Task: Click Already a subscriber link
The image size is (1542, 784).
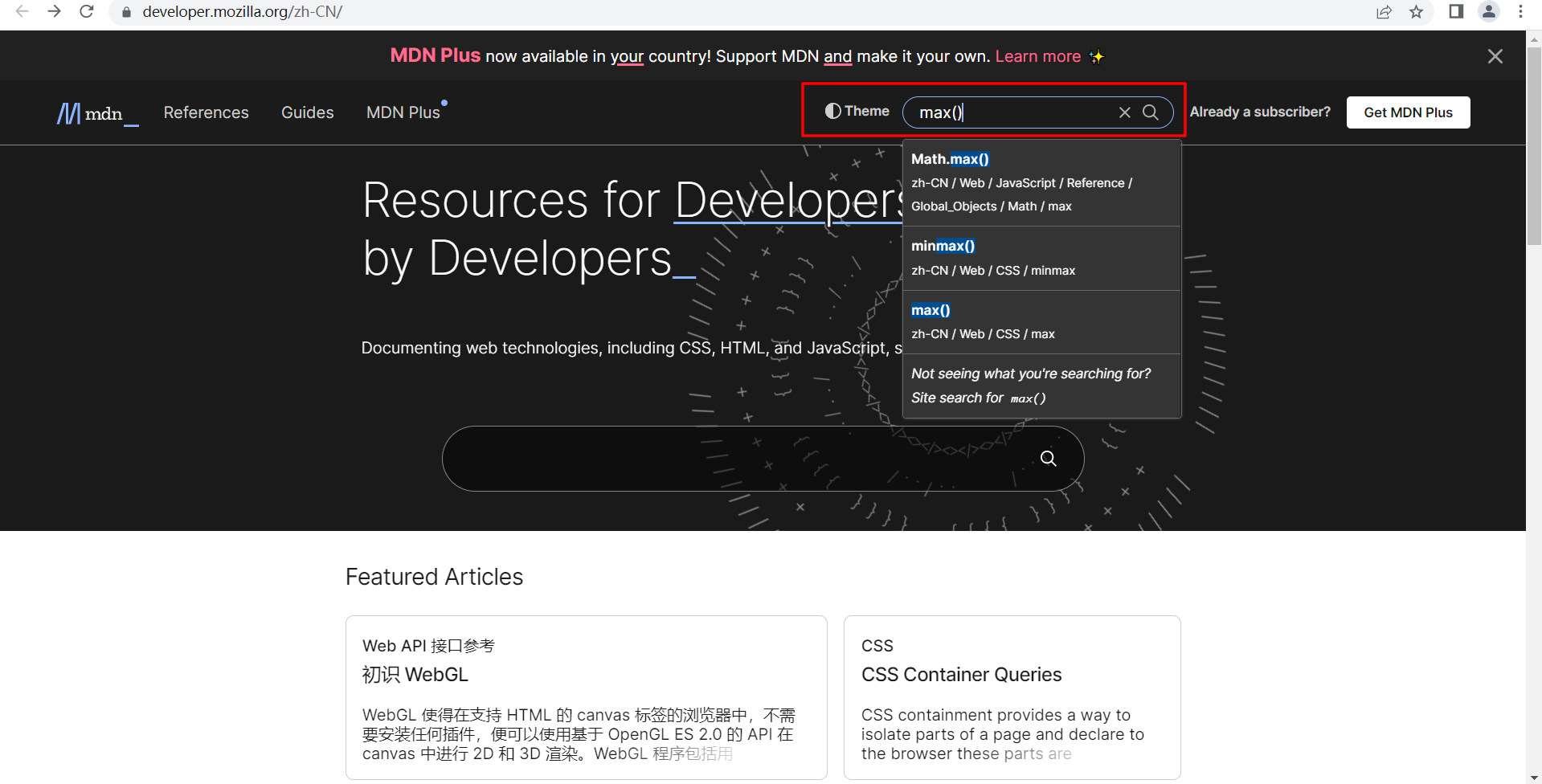Action: pyautogui.click(x=1260, y=112)
